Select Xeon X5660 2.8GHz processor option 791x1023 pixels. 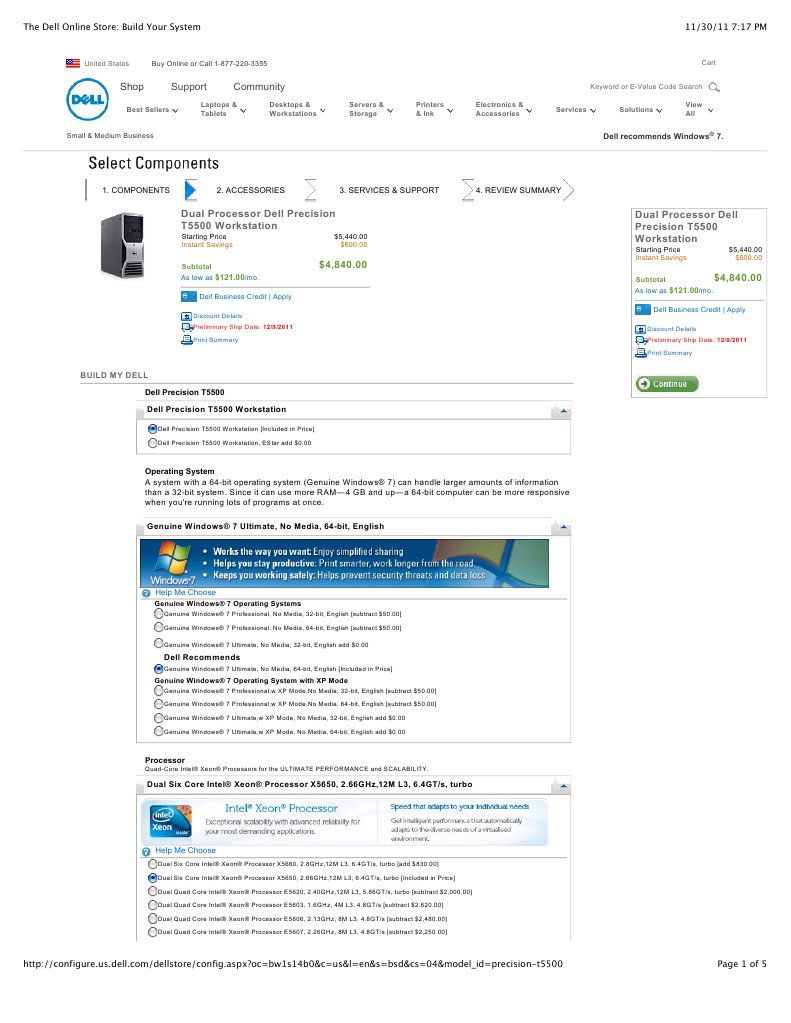click(x=152, y=863)
